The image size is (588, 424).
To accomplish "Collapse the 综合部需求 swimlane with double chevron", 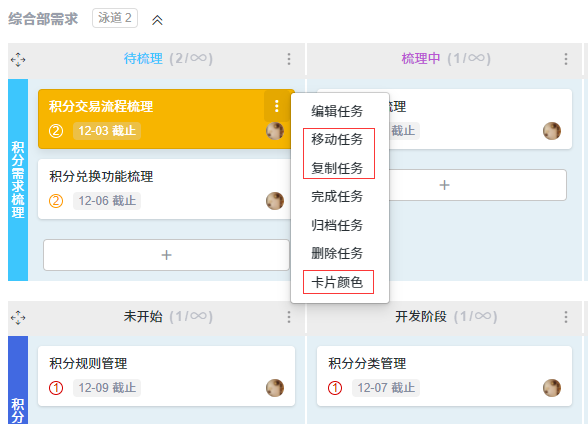I will click(157, 20).
